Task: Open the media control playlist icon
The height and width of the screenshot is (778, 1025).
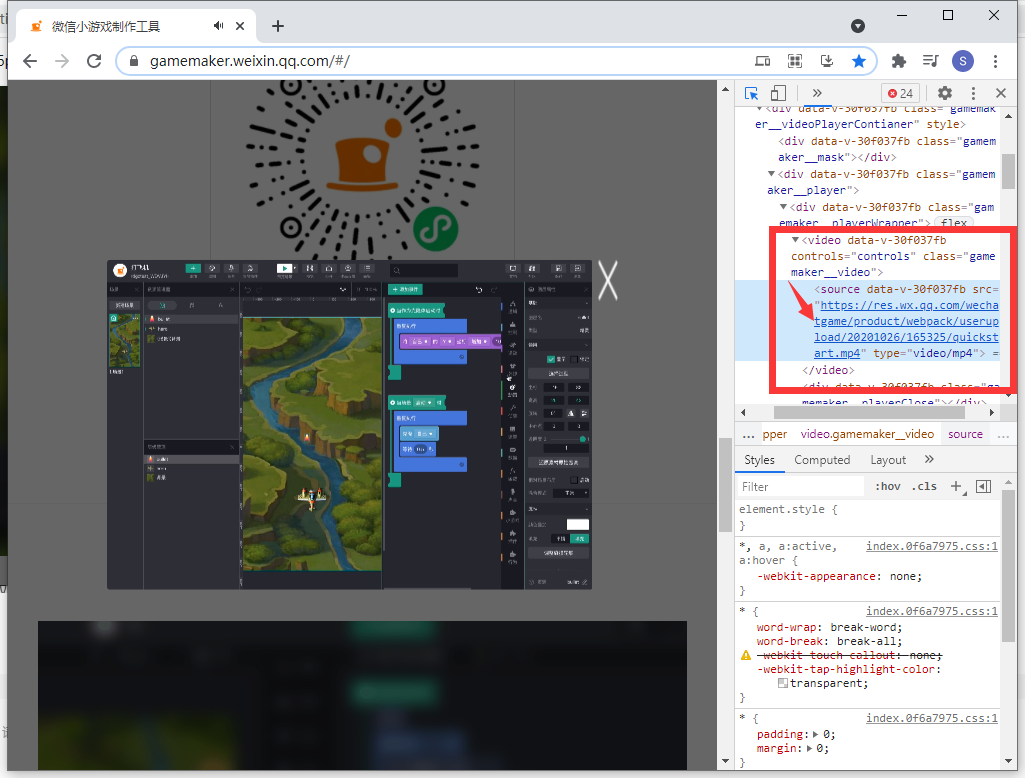Action: point(930,61)
